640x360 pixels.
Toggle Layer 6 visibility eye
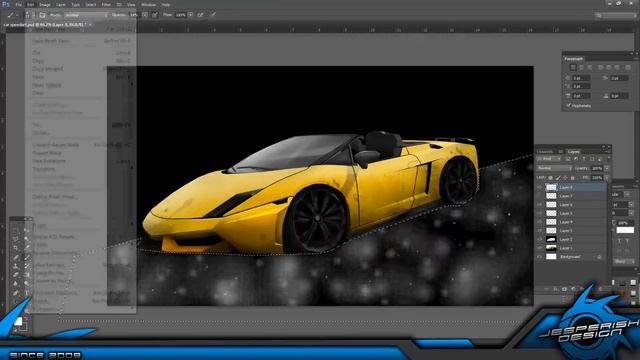click(x=540, y=204)
